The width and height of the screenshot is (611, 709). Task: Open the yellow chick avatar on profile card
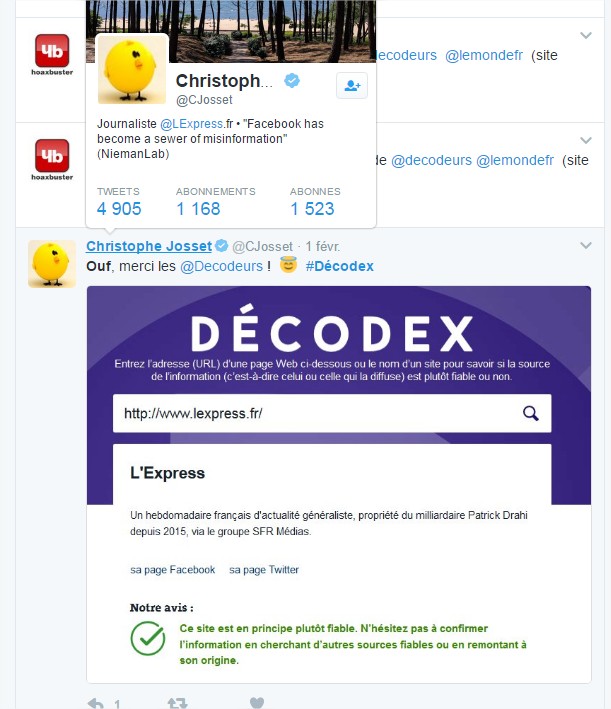point(132,69)
